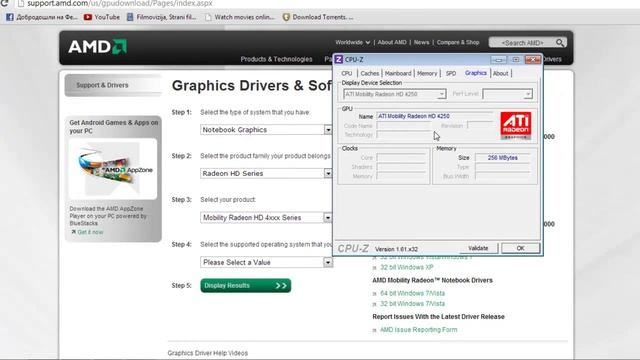The image size is (640, 360).
Task: Click the AMD AppZone promo image
Action: point(113,169)
